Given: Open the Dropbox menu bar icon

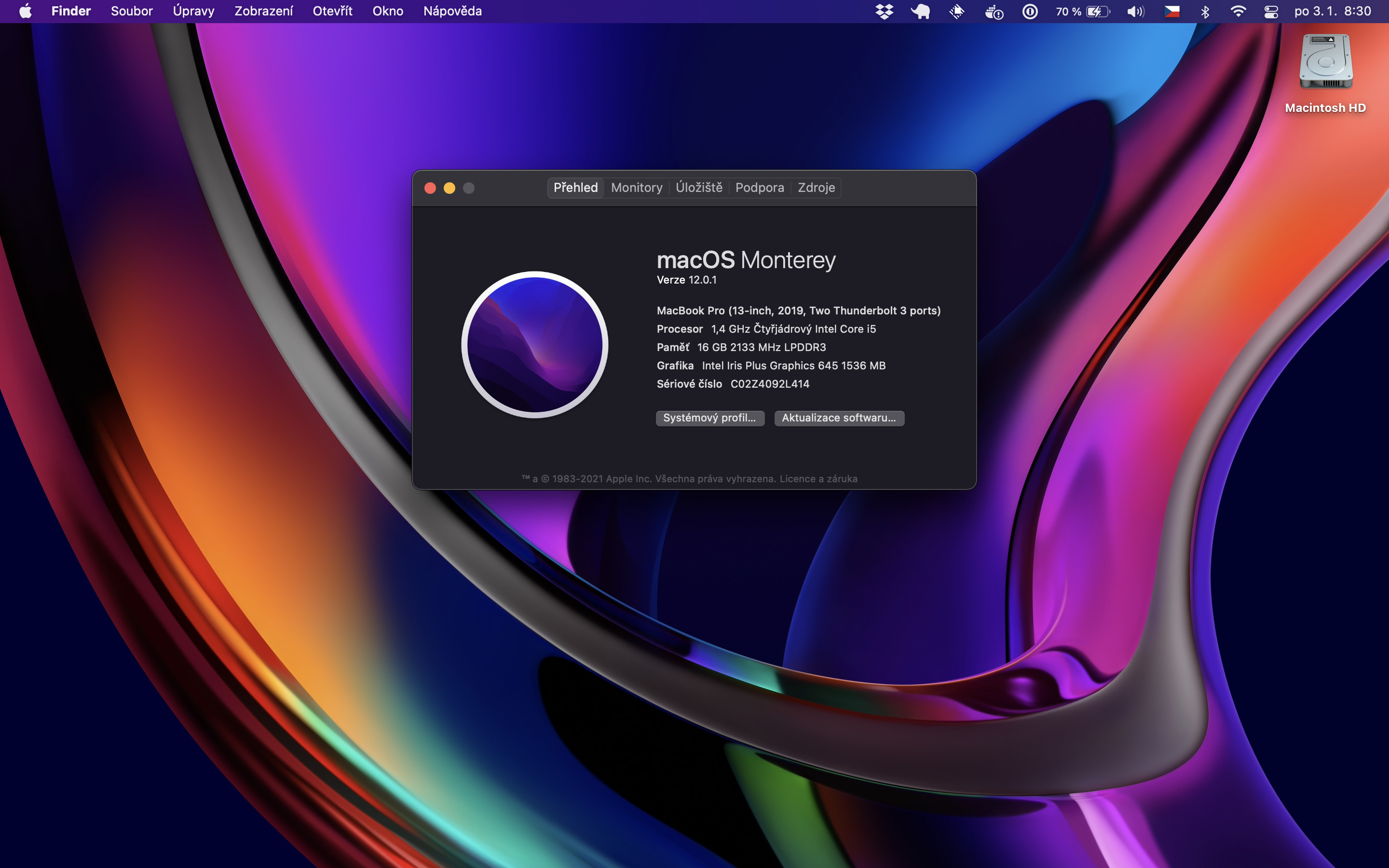Looking at the screenshot, I should [884, 12].
